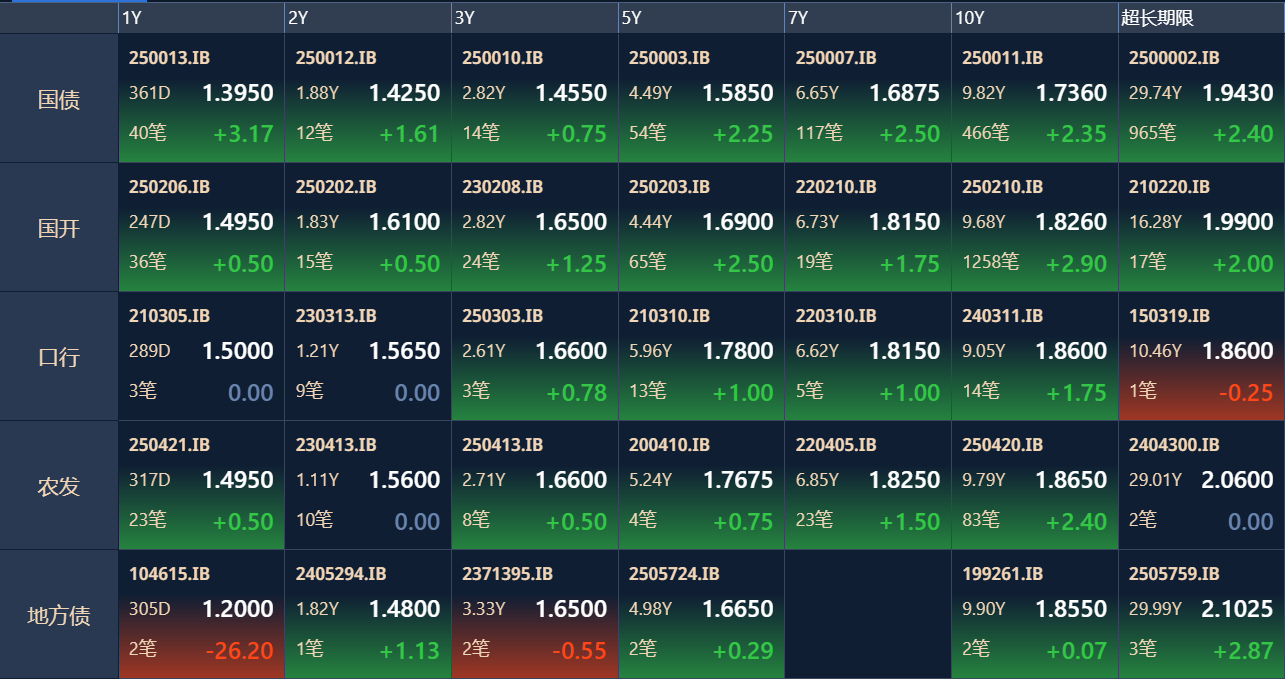Click 104615.IB cell showing -26.20
1285x679 pixels.
click(x=201, y=614)
